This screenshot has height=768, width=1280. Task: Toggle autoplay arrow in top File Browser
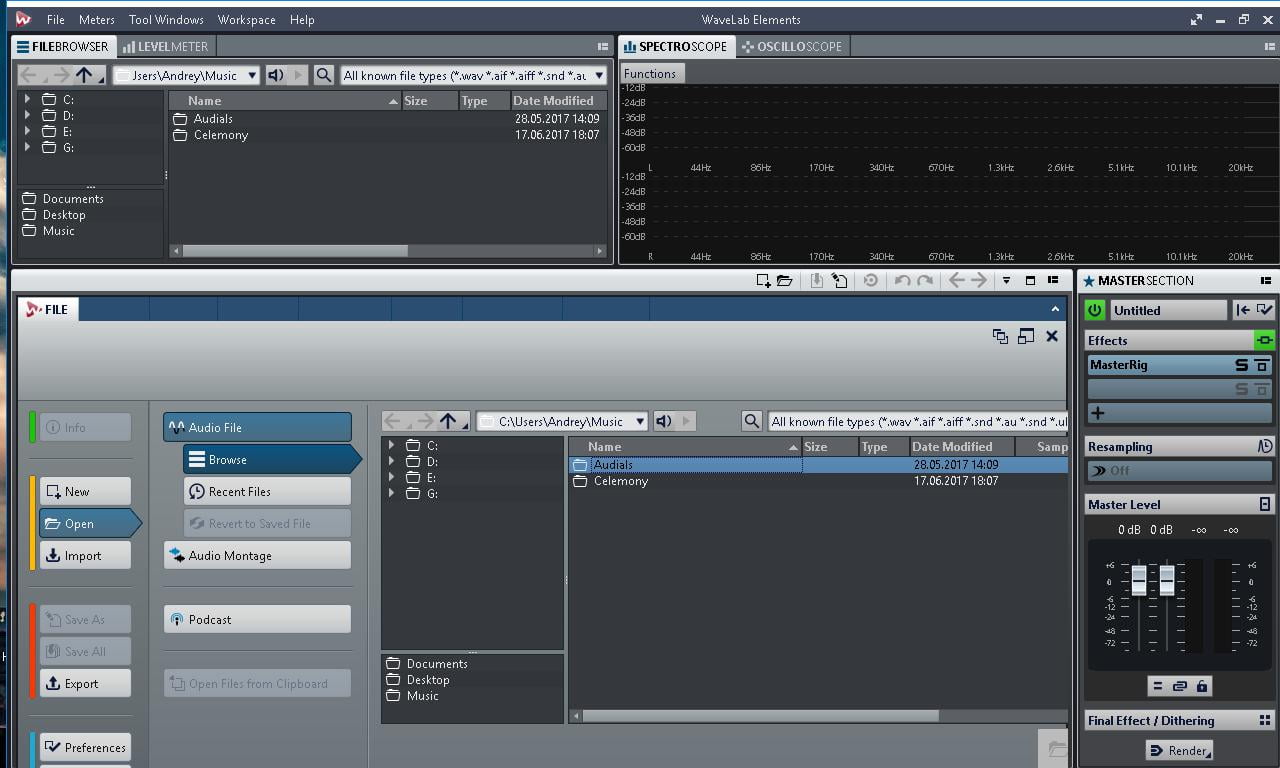(x=297, y=75)
